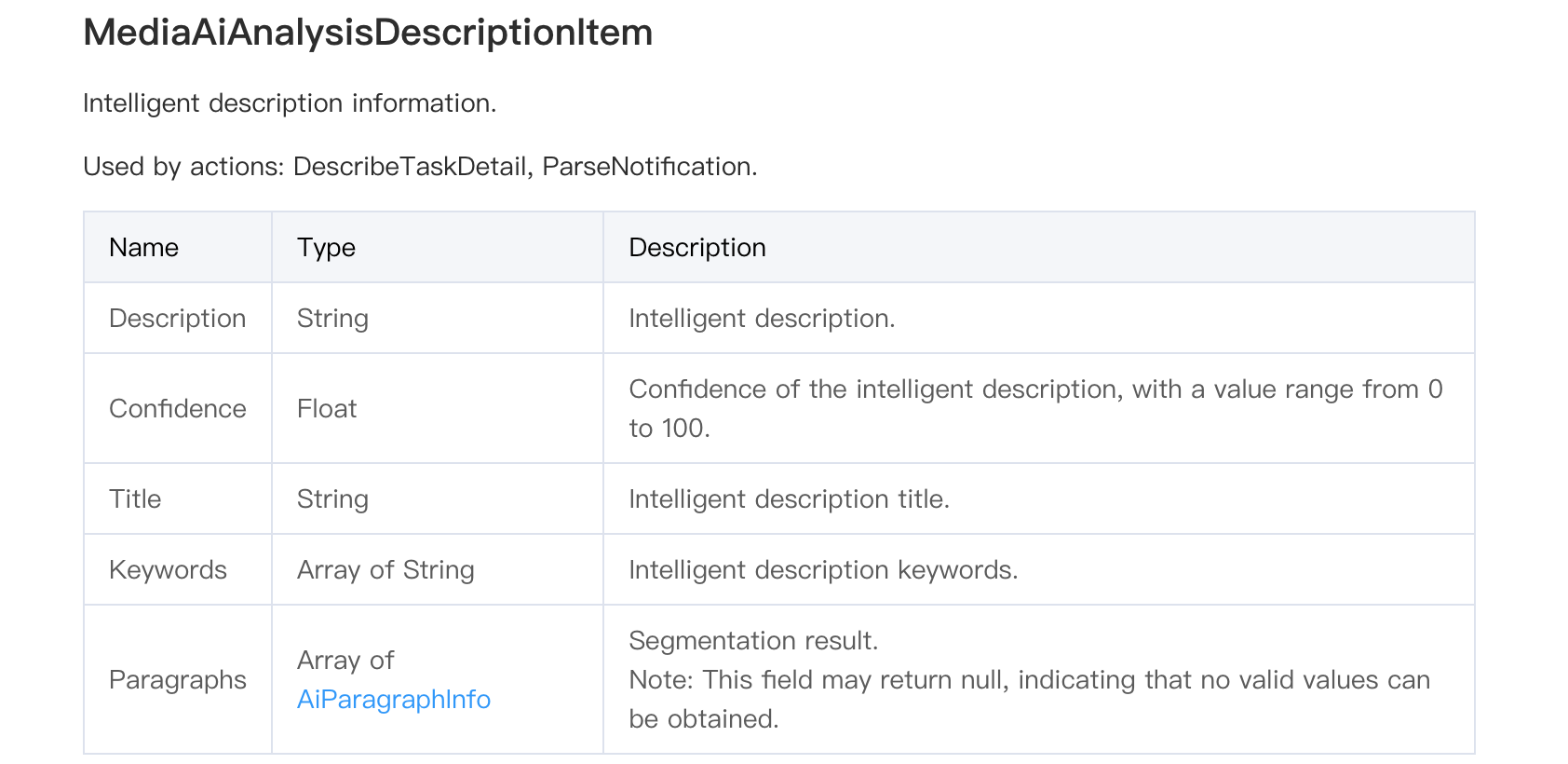This screenshot has height=764, width=1568.
Task: Select the Confidence name cell
Action: 177,408
